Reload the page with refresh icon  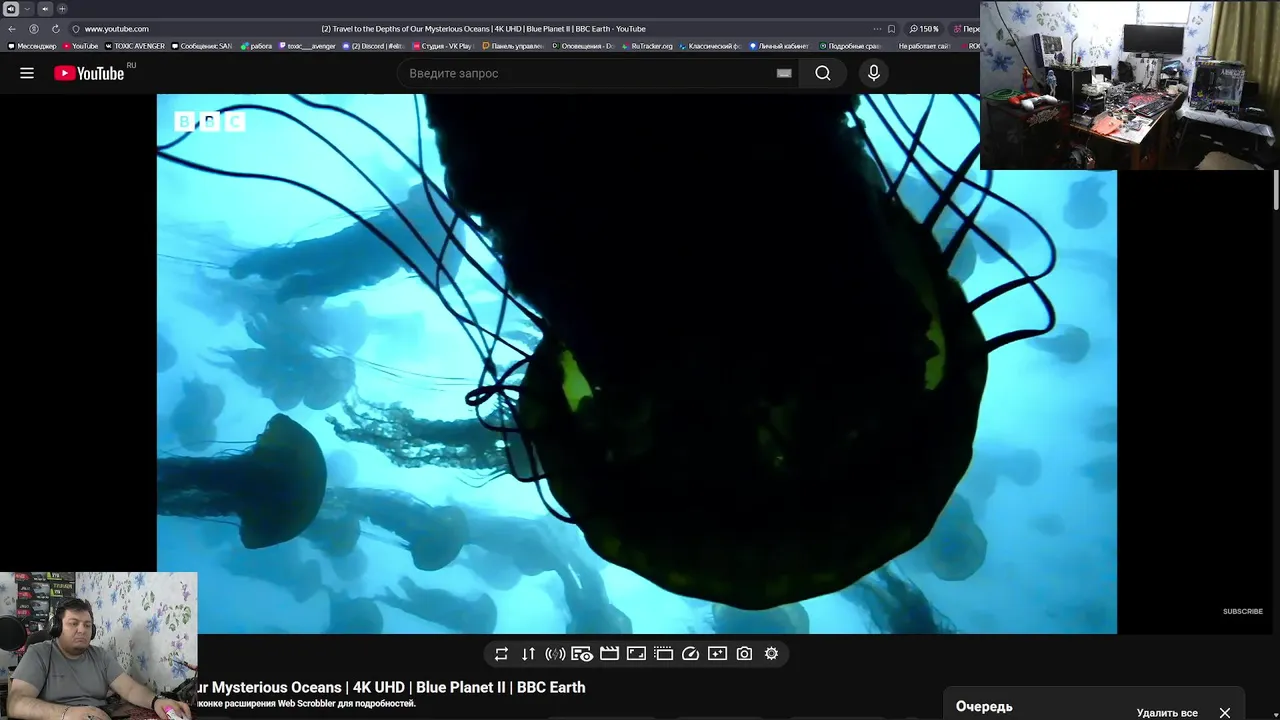coord(55,29)
